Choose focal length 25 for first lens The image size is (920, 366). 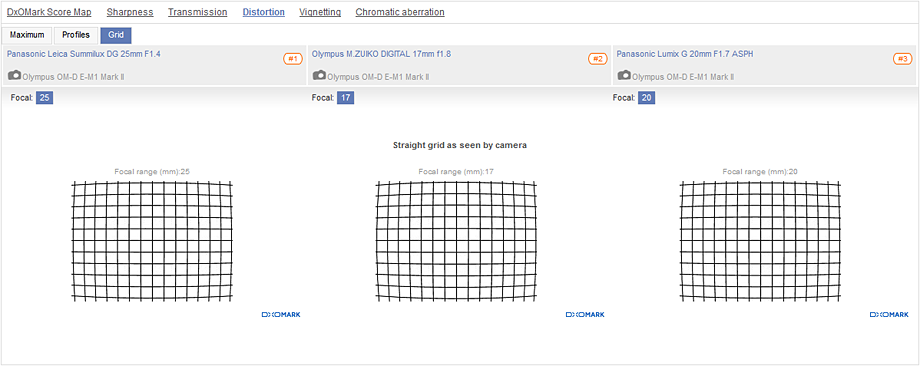[45, 98]
